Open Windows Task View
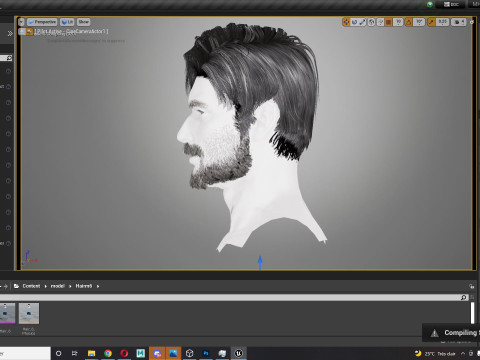The height and width of the screenshot is (360, 480). click(75, 353)
